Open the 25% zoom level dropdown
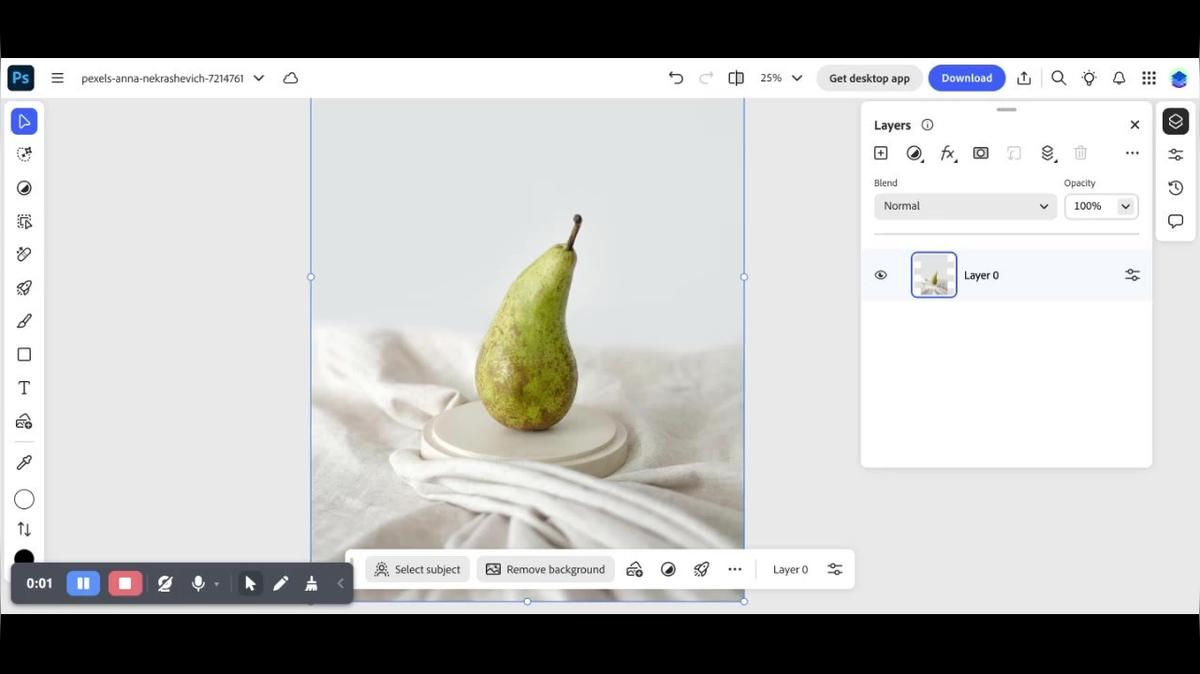Viewport: 1200px width, 674px height. click(781, 78)
